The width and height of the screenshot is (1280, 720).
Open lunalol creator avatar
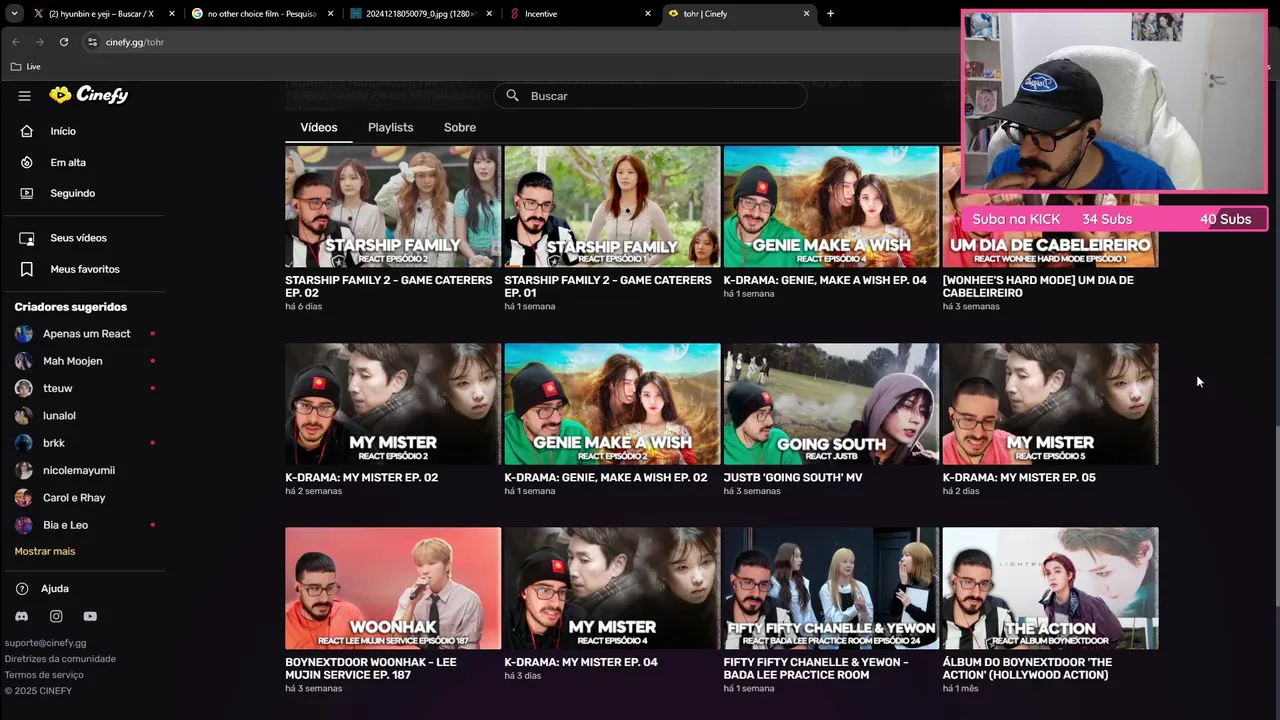pos(23,416)
